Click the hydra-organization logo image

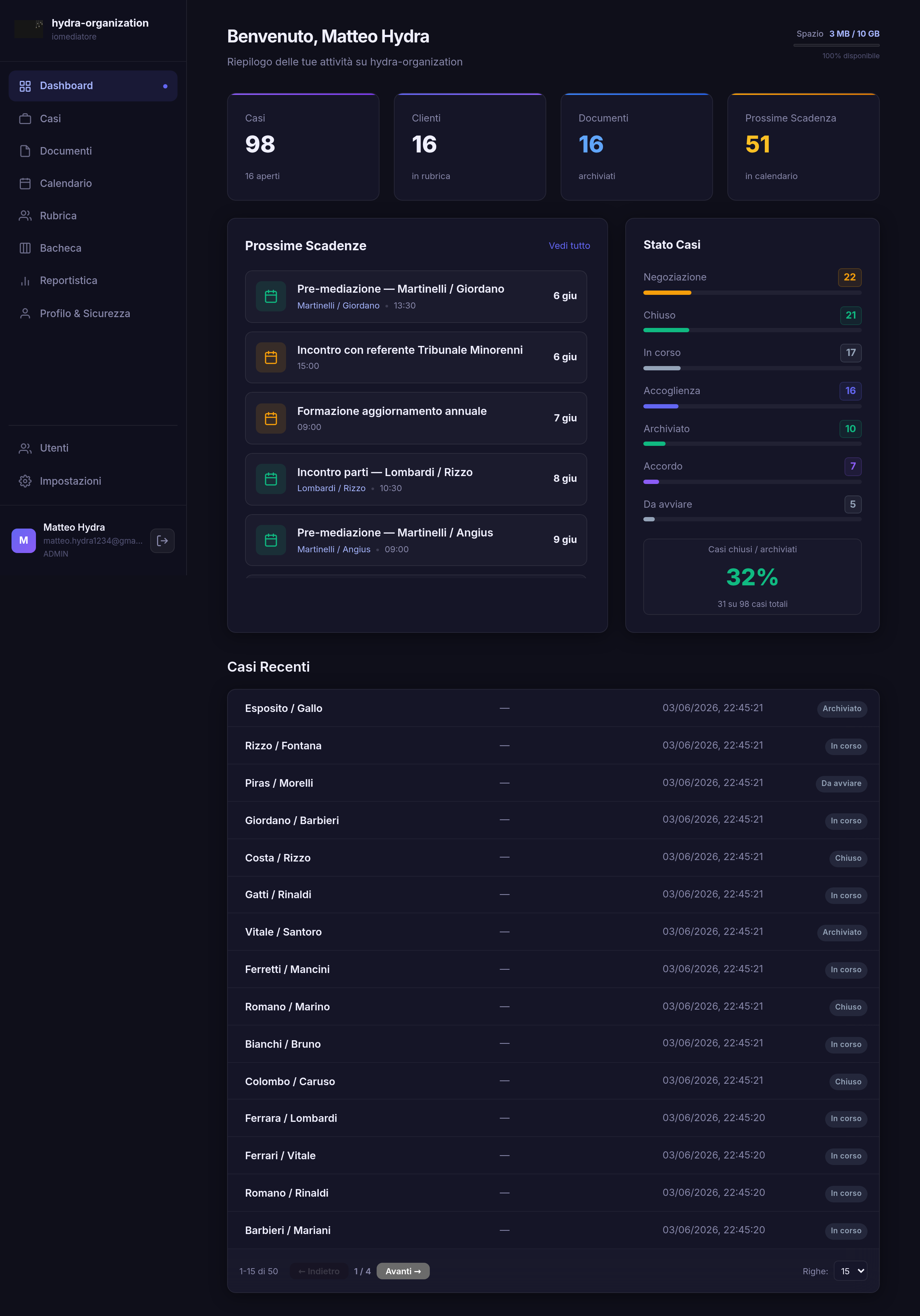click(x=29, y=29)
